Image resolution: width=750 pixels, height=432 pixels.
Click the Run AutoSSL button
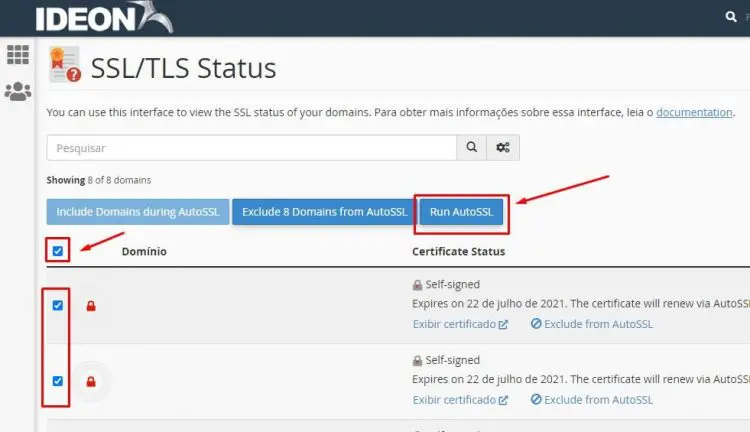coord(461,212)
